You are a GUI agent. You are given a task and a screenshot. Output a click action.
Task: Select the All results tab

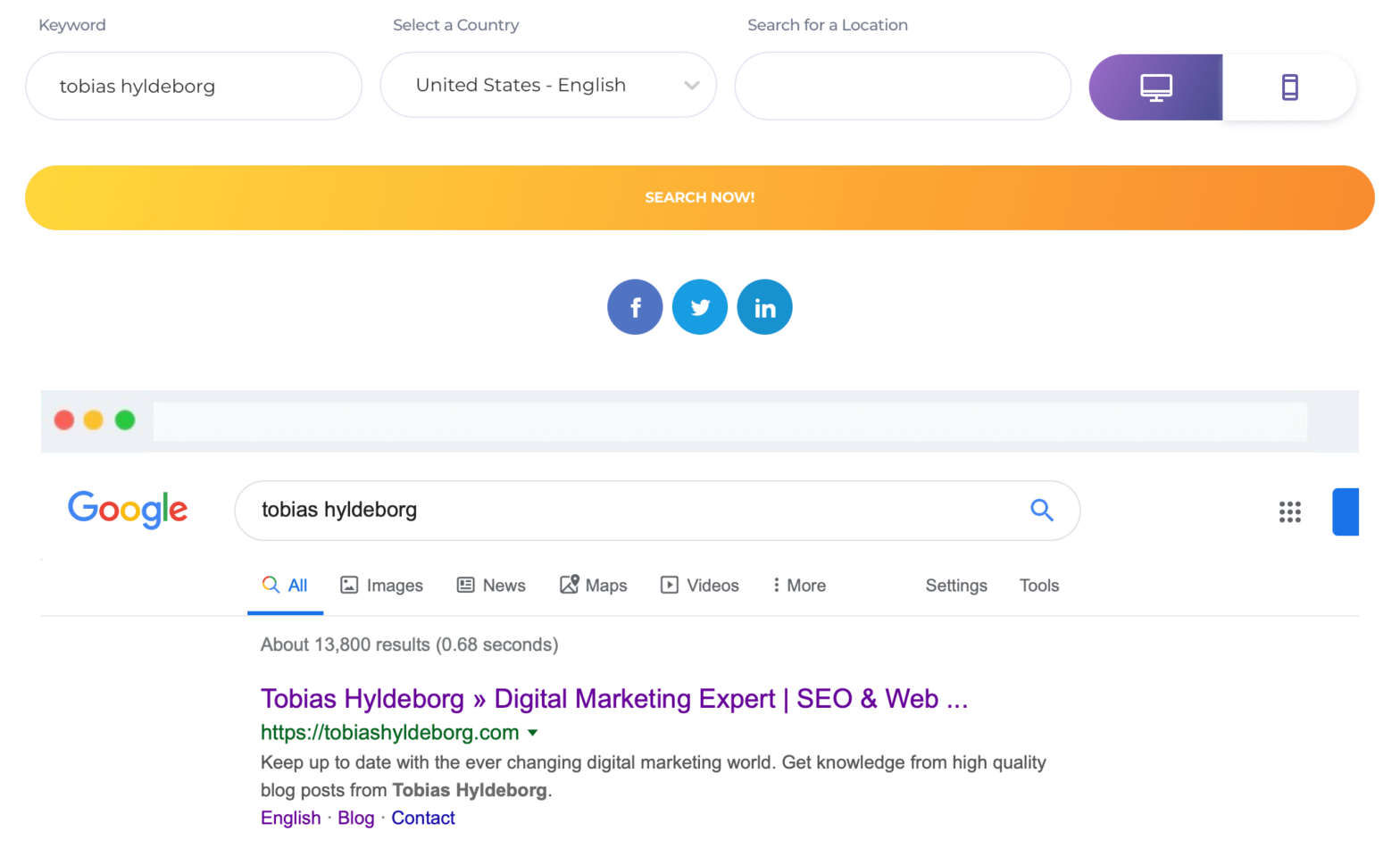point(285,586)
